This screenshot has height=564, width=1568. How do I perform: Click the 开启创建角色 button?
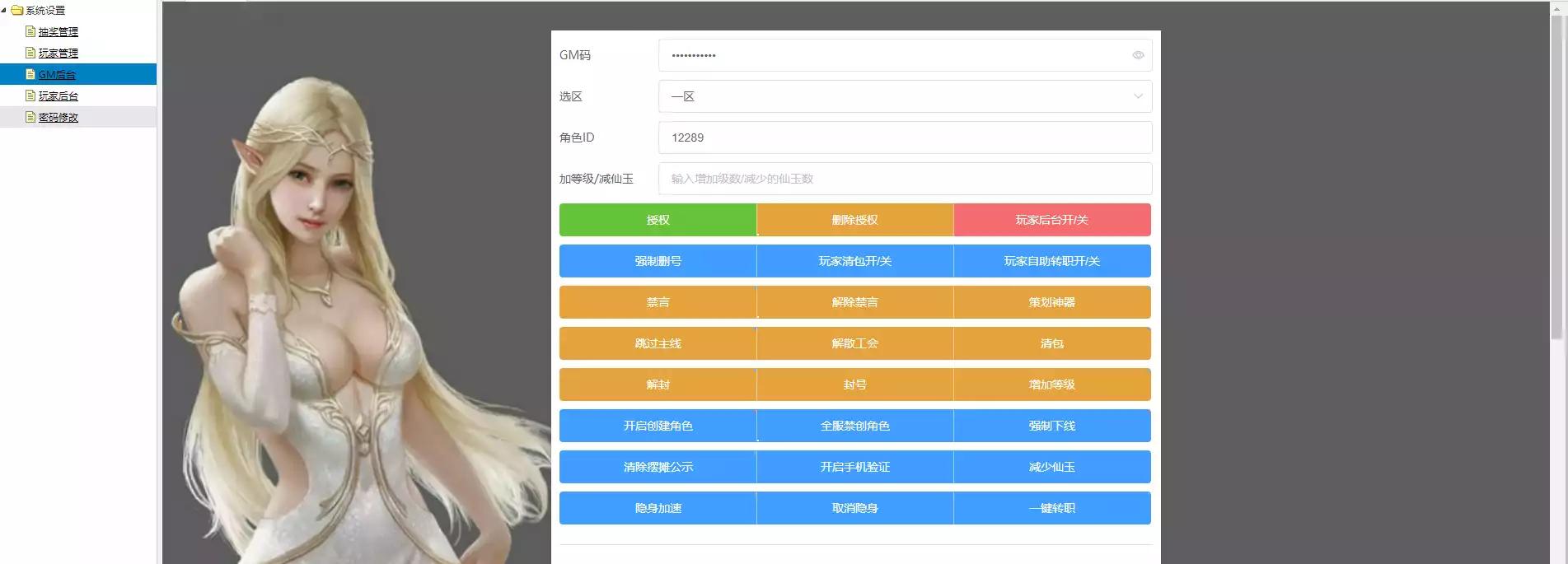pos(658,426)
